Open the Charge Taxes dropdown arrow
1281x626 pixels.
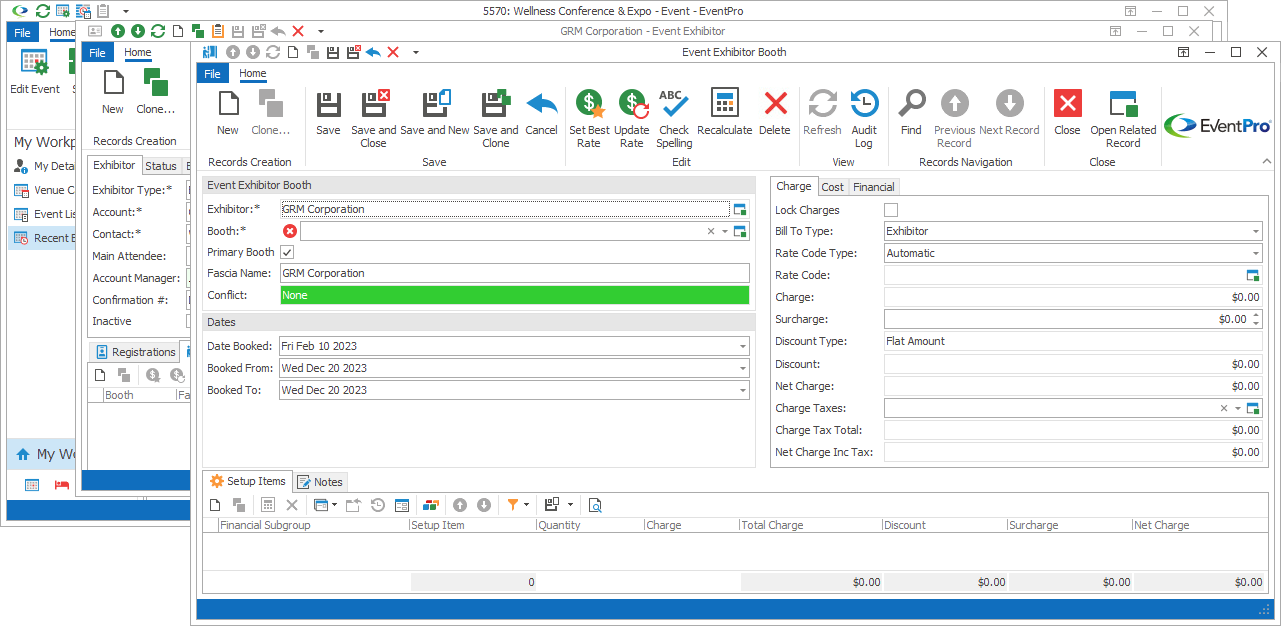[x=1238, y=408]
